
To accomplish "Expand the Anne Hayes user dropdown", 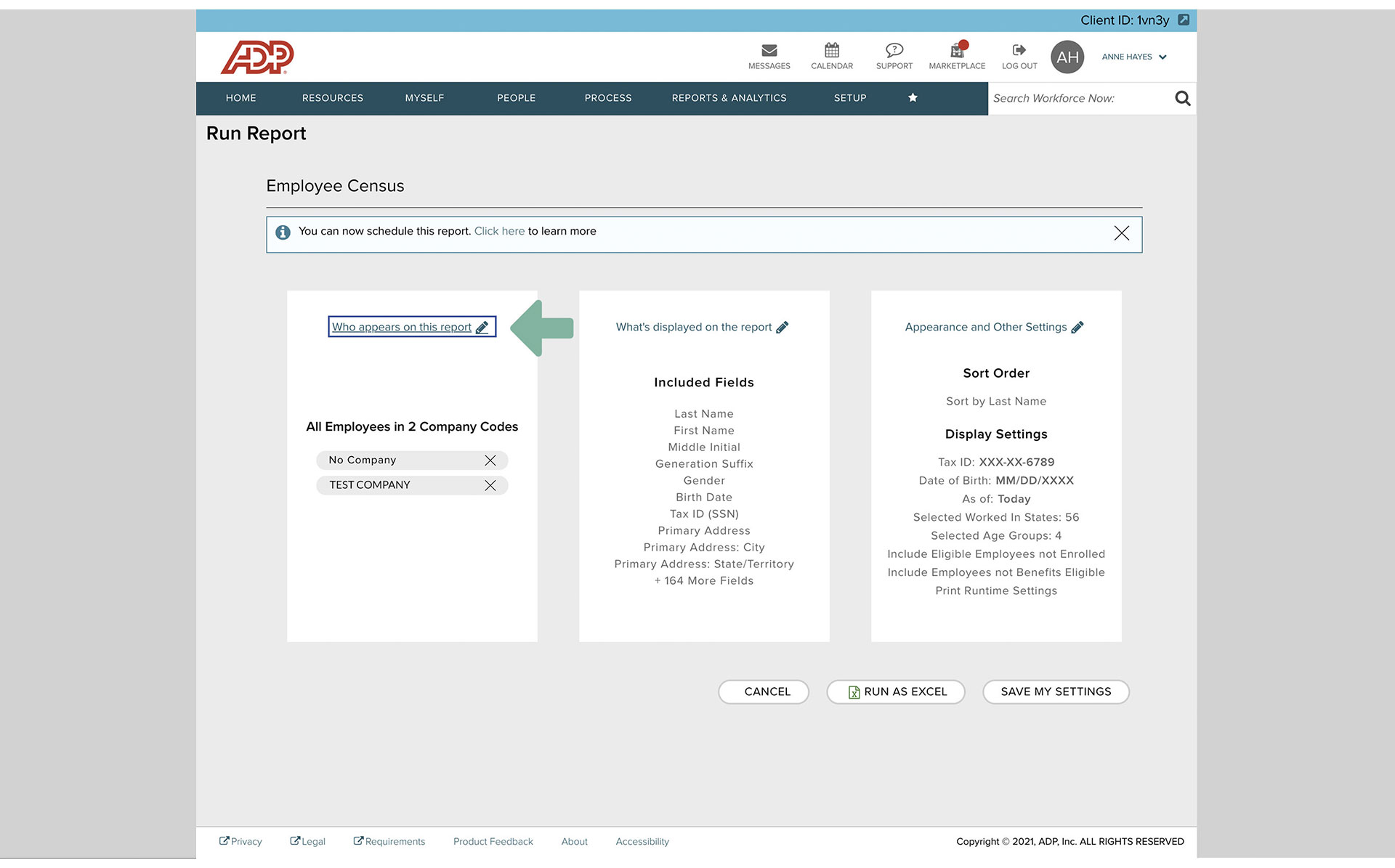I will tap(1134, 57).
